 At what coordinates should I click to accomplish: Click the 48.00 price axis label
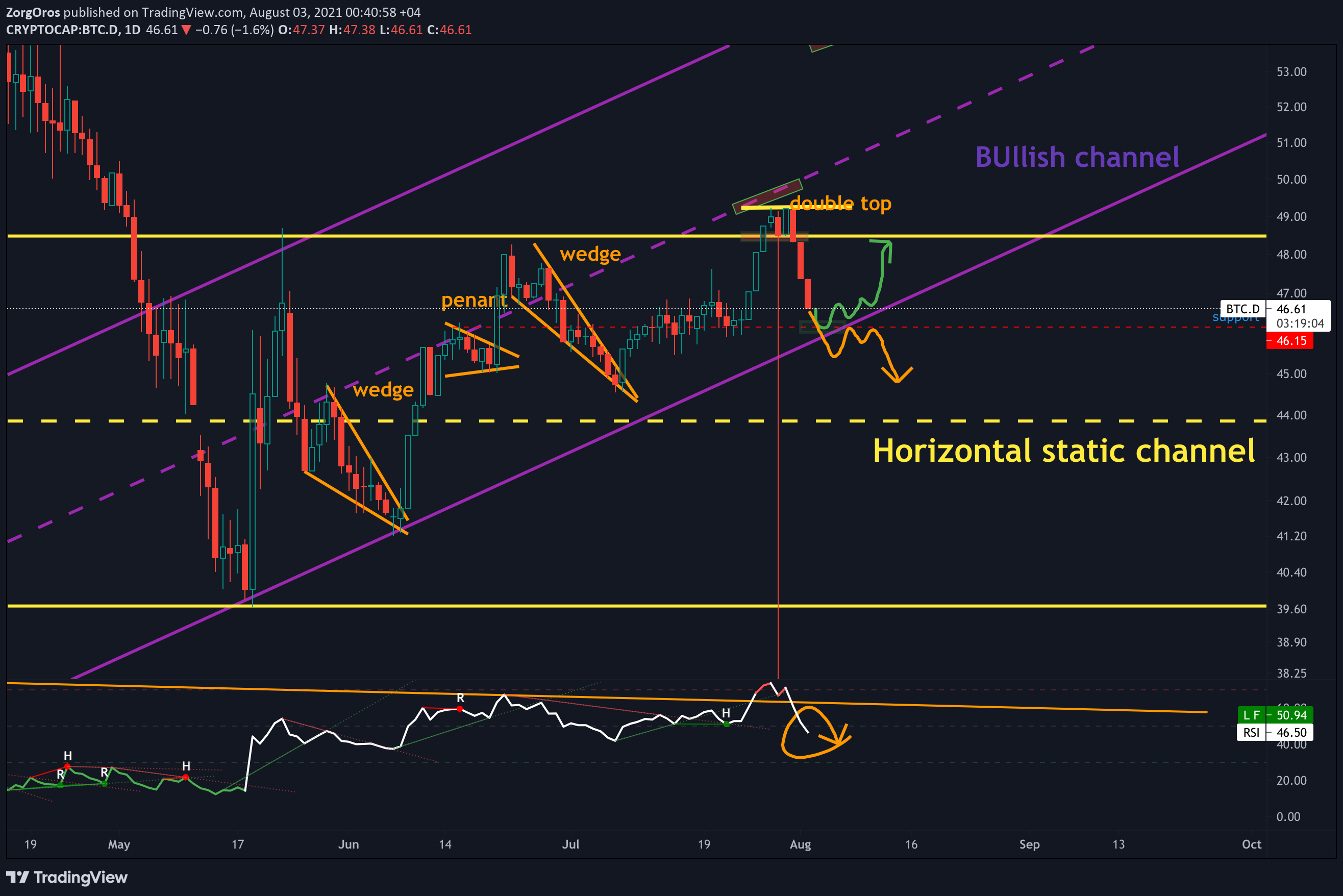[x=1291, y=254]
